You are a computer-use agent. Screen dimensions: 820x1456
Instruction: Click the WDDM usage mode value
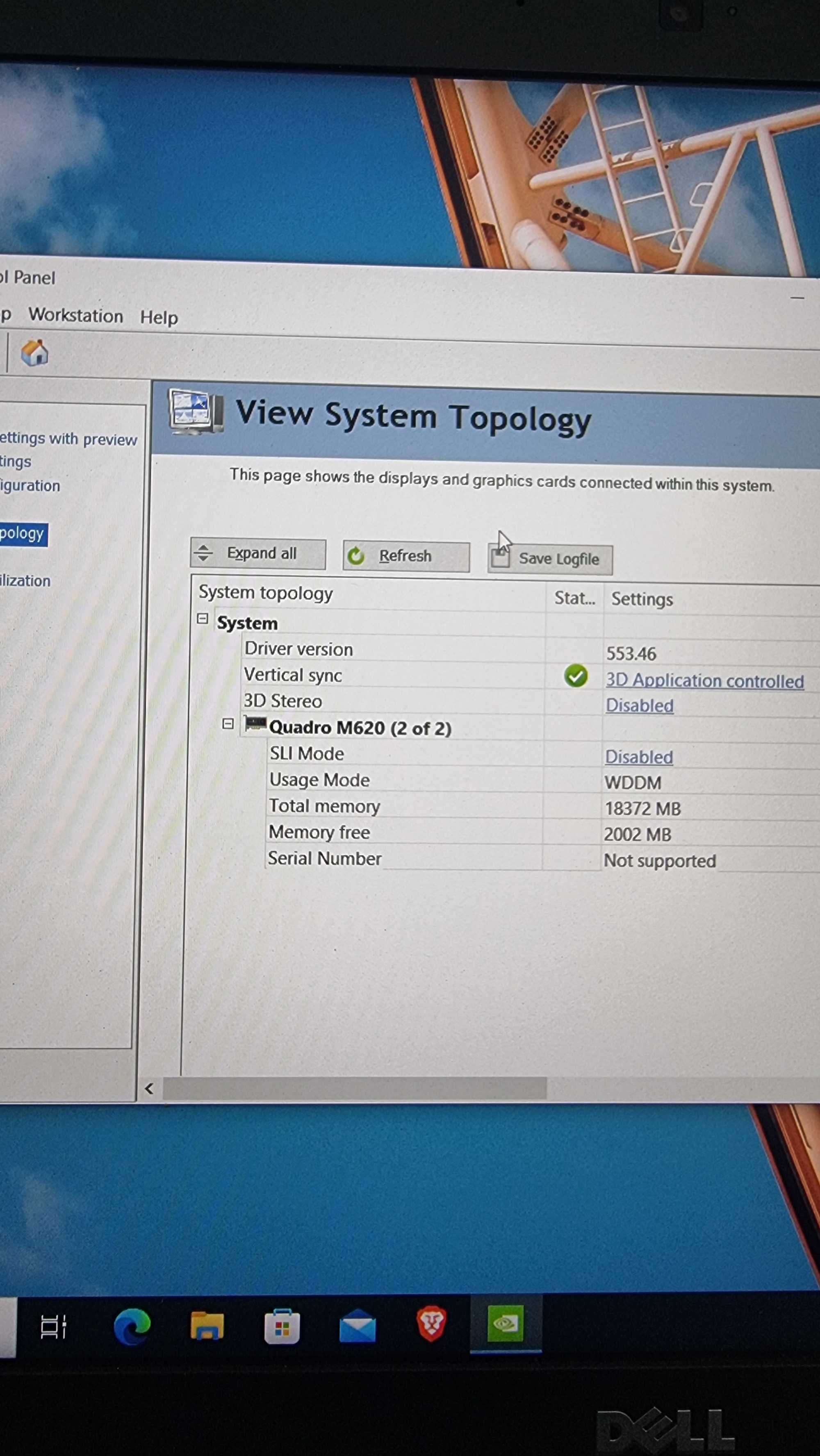[633, 783]
